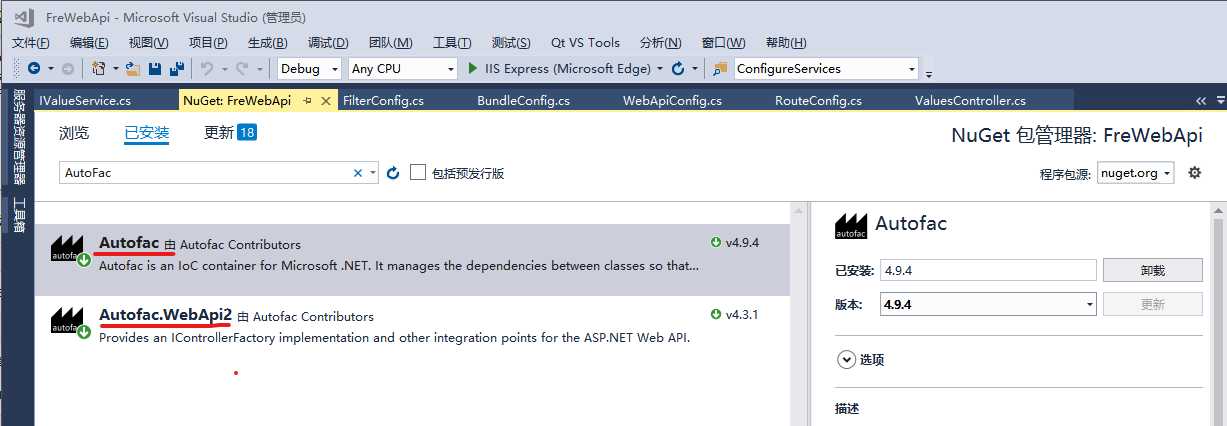Open the 文件(F) menu
Image resolution: width=1227 pixels, height=426 pixels.
pyautogui.click(x=31, y=42)
